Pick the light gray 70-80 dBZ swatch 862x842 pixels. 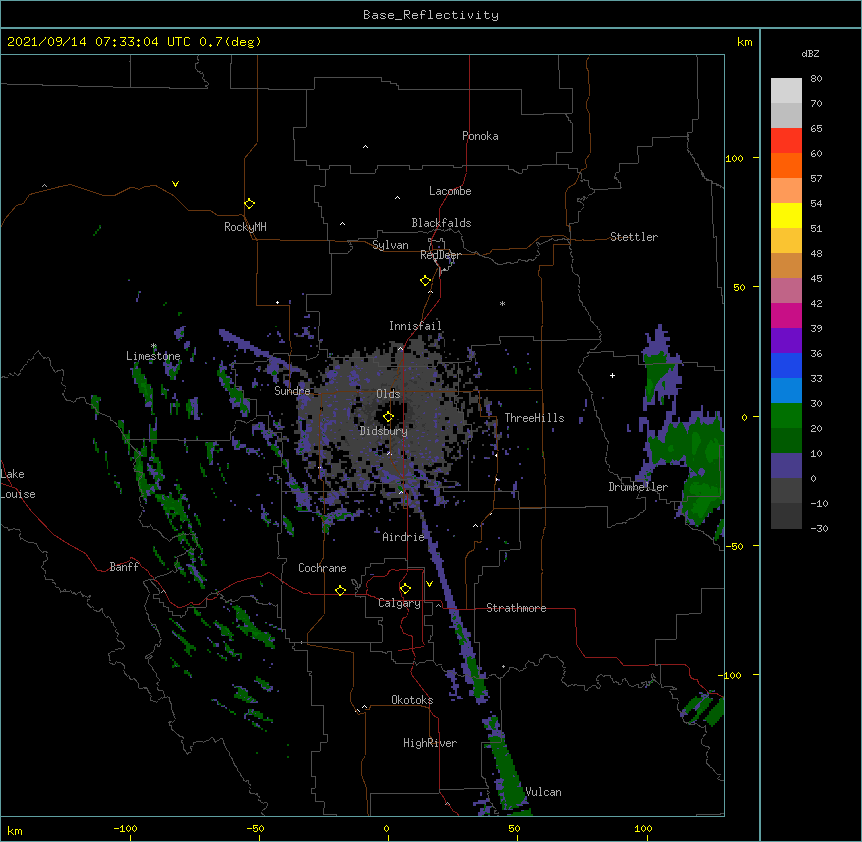pyautogui.click(x=786, y=91)
